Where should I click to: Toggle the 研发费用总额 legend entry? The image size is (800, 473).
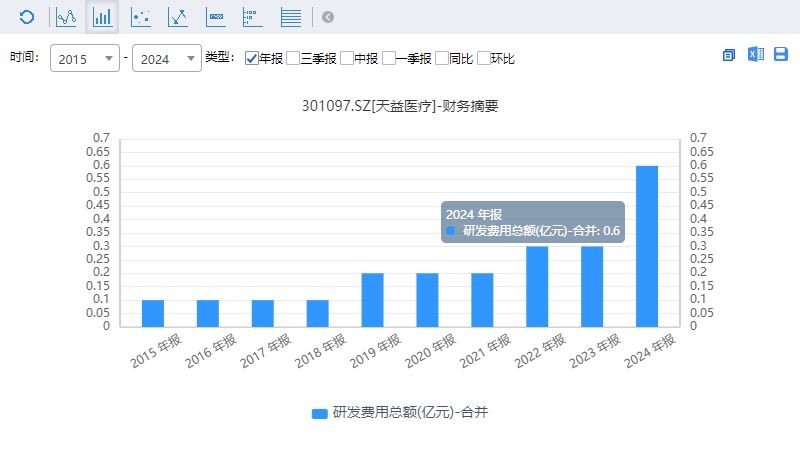(x=400, y=412)
